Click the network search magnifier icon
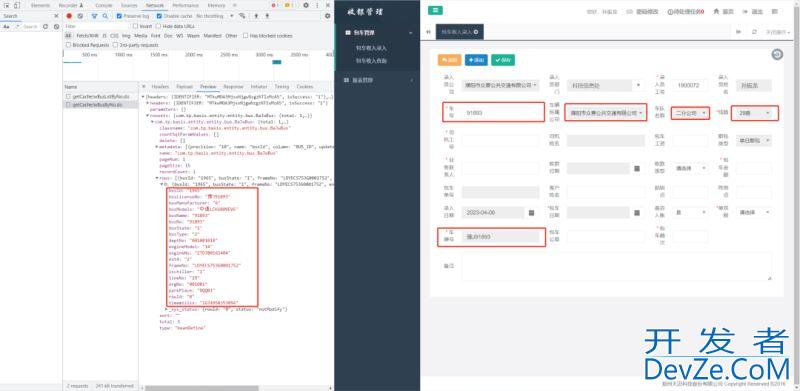 click(105, 16)
